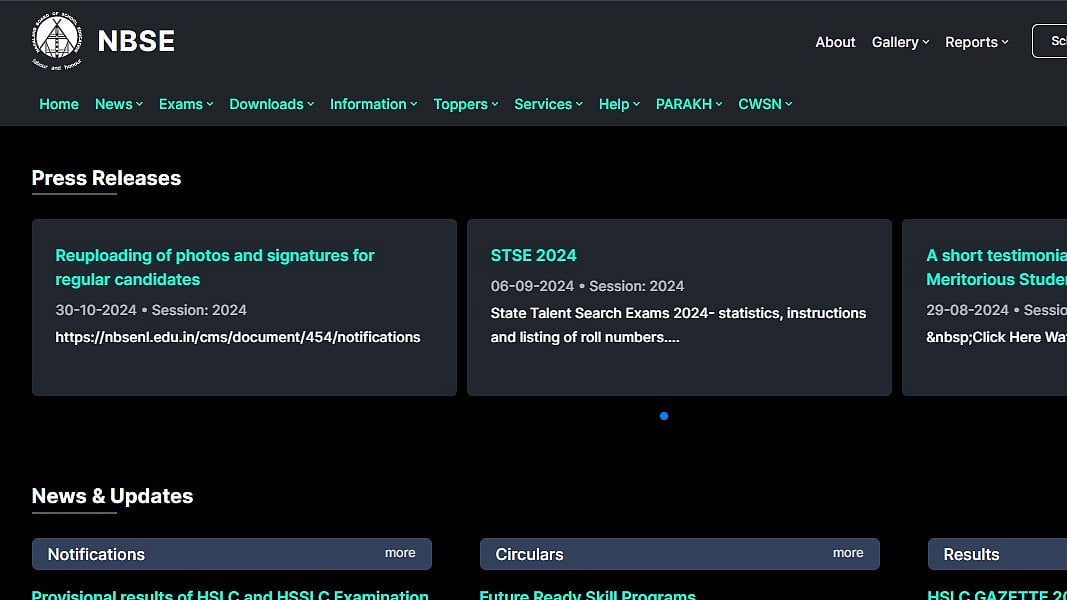Expand the Information menu

(373, 104)
